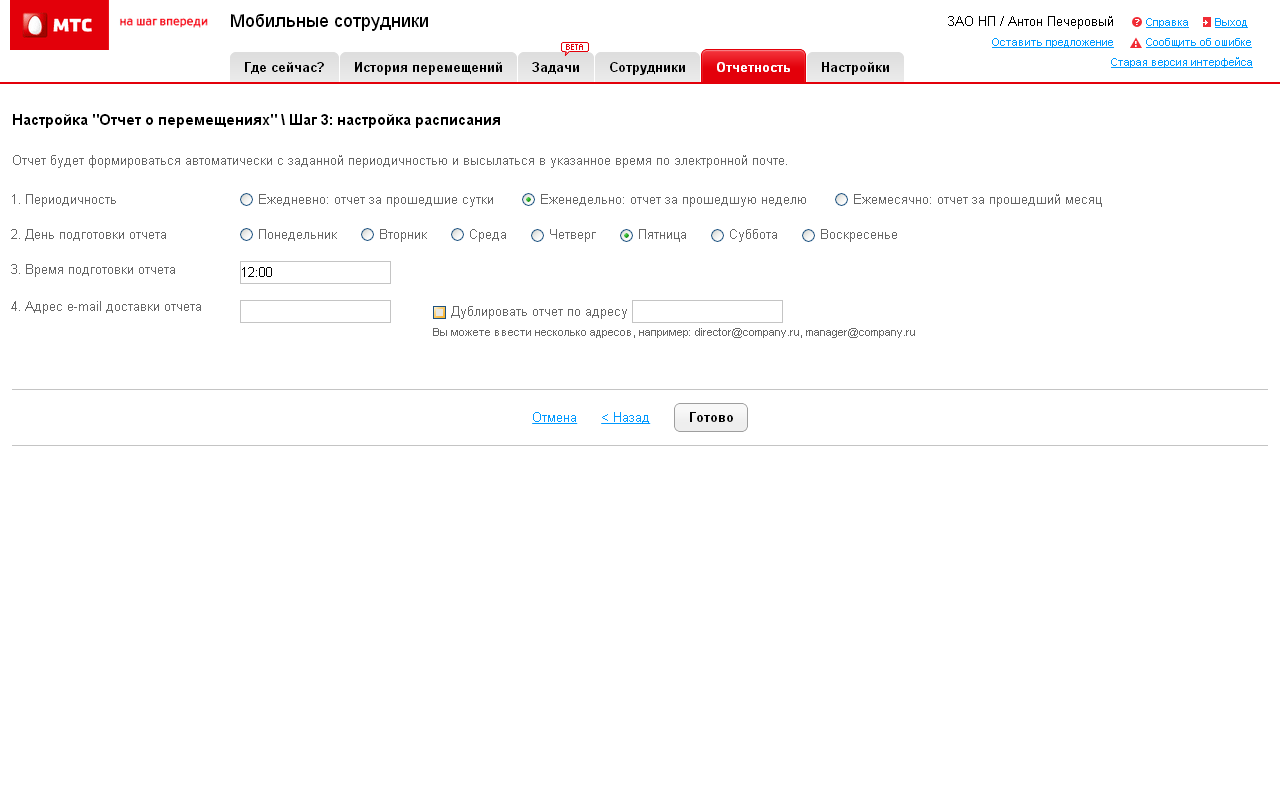Choose Воскресенье as report day
This screenshot has height=800, width=1280.
click(x=809, y=235)
